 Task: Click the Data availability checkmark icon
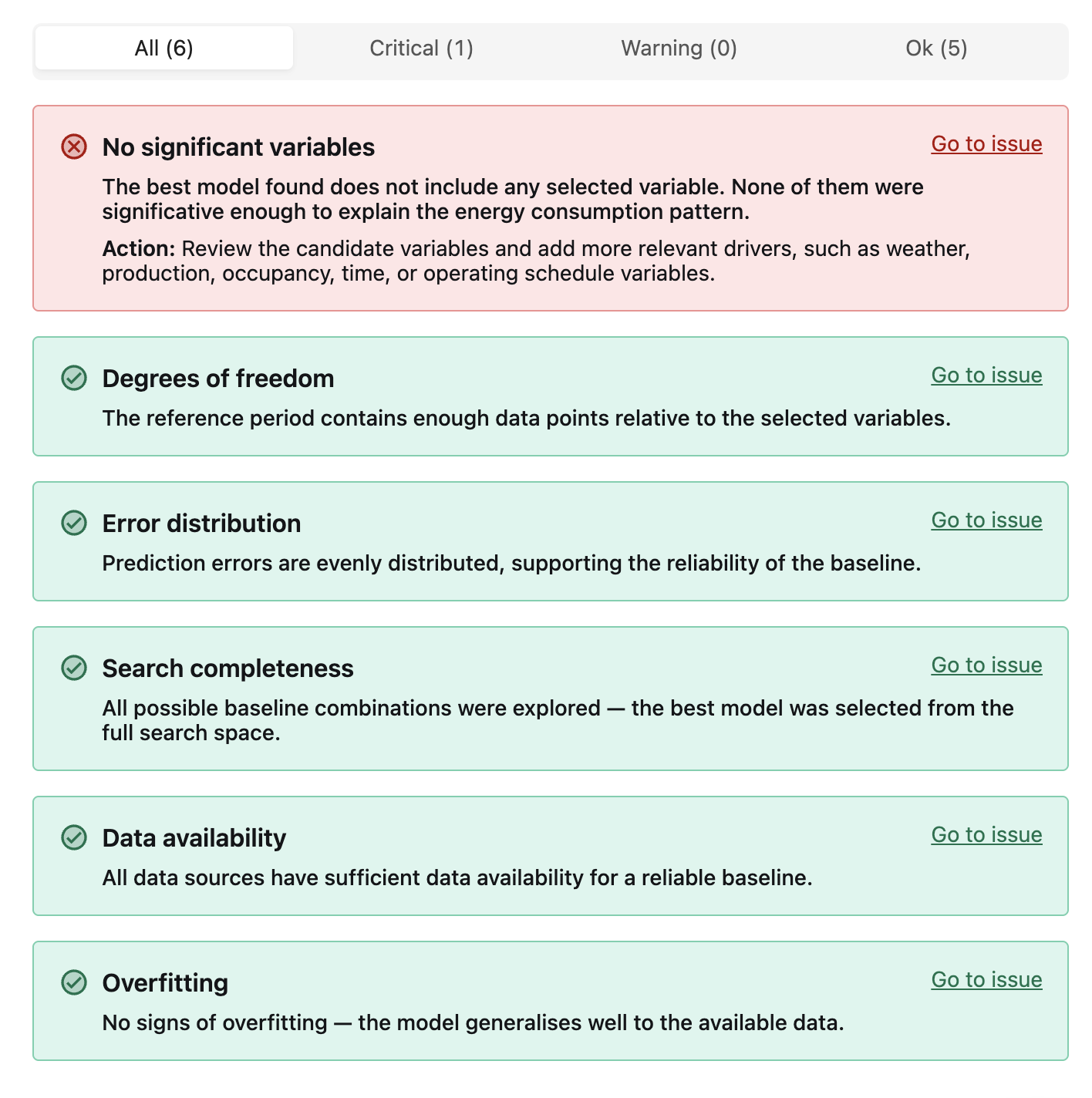74,837
